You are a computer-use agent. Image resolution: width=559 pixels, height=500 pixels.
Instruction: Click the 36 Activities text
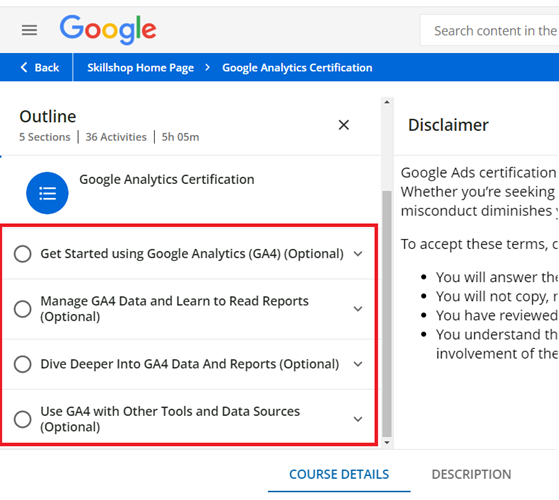click(116, 137)
